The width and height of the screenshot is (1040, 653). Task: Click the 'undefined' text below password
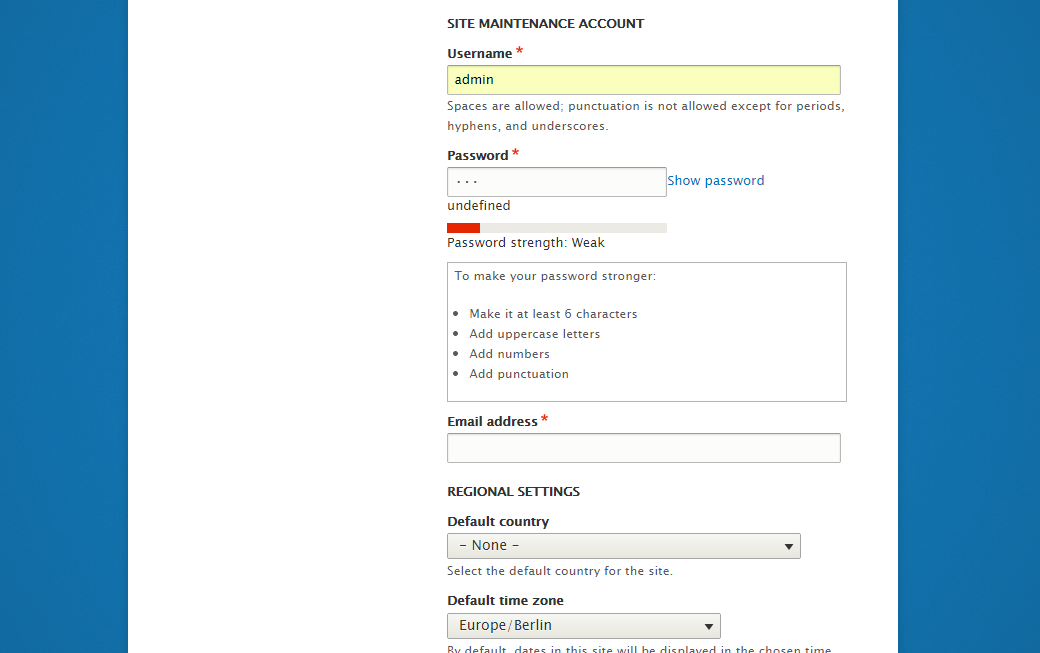click(478, 206)
